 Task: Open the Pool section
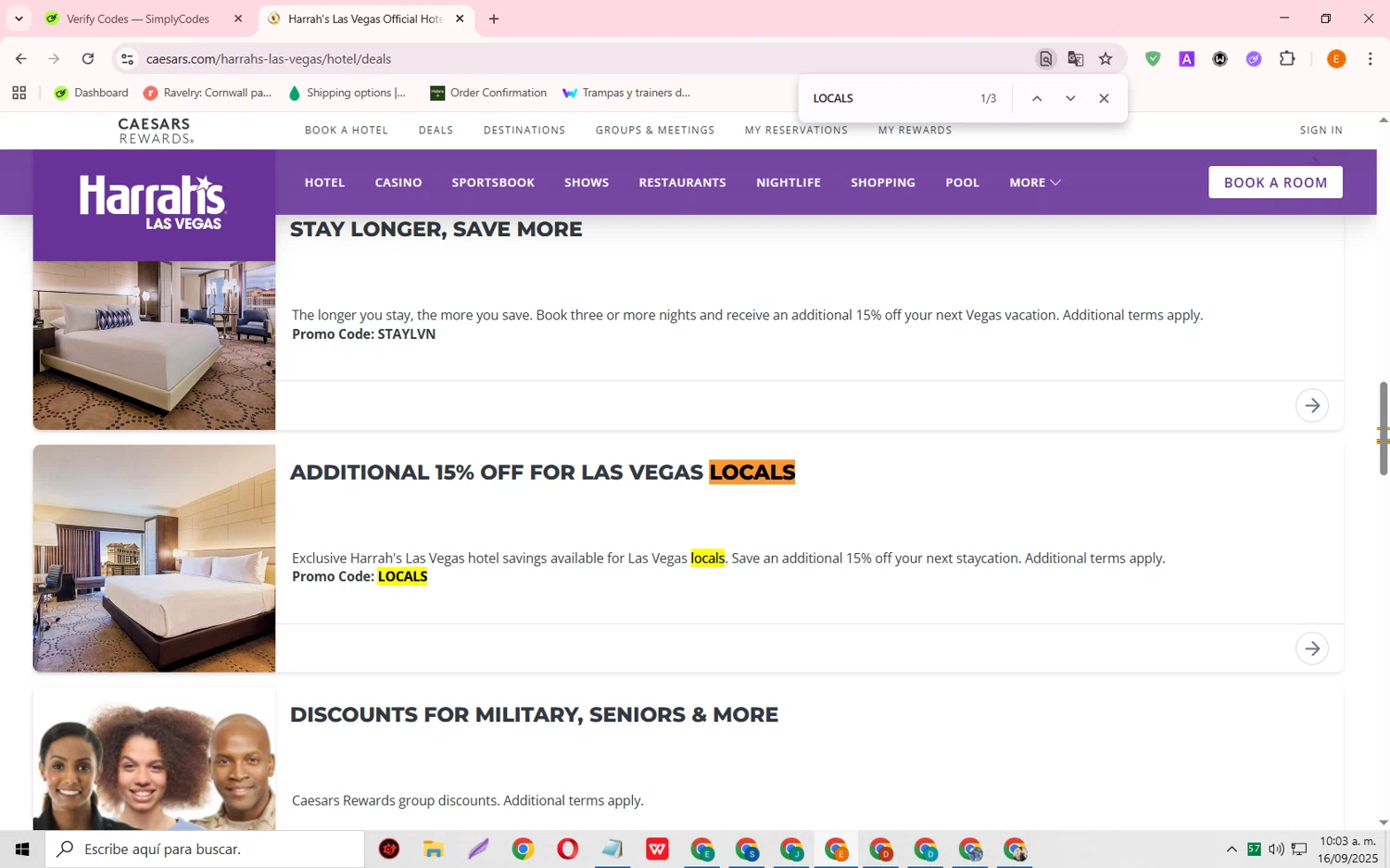coord(962,182)
